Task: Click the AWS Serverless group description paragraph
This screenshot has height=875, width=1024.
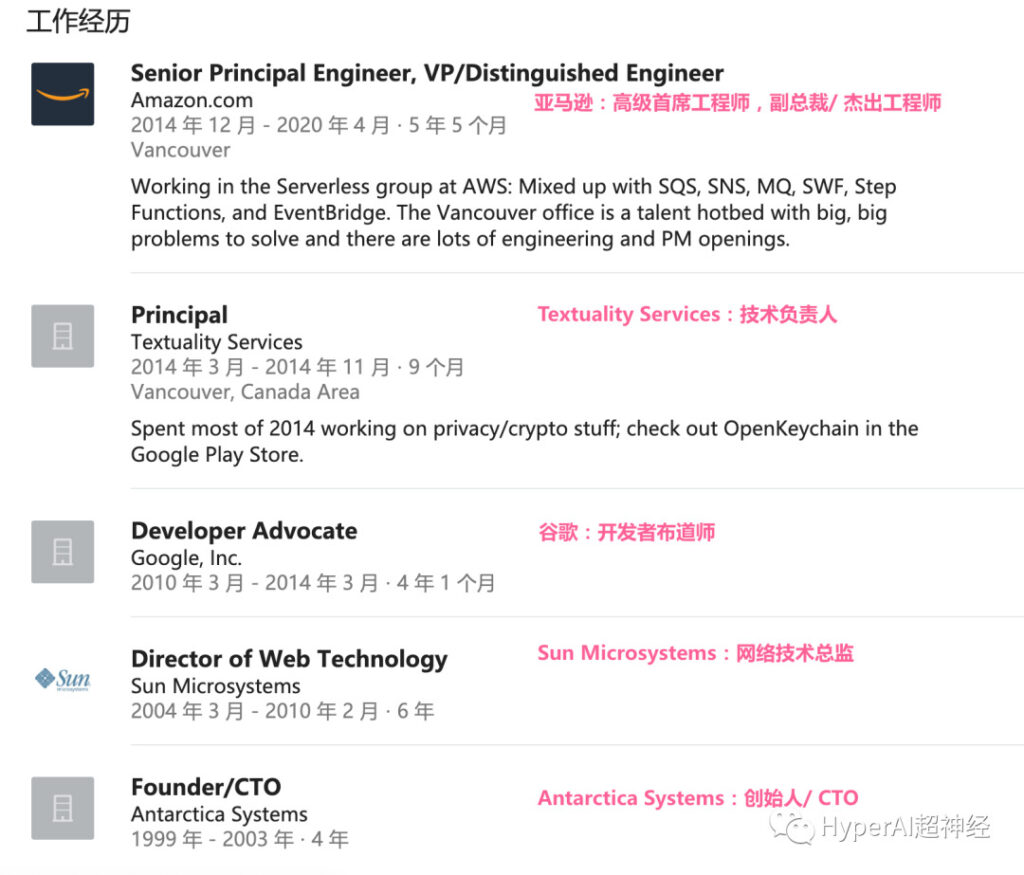Action: click(x=513, y=213)
